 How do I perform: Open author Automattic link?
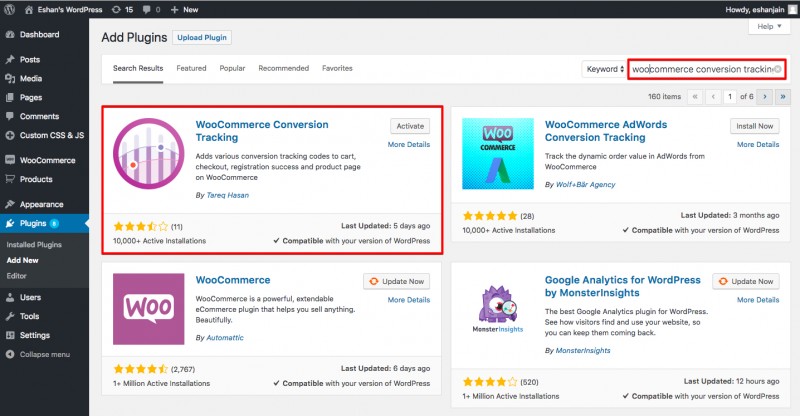(224, 337)
